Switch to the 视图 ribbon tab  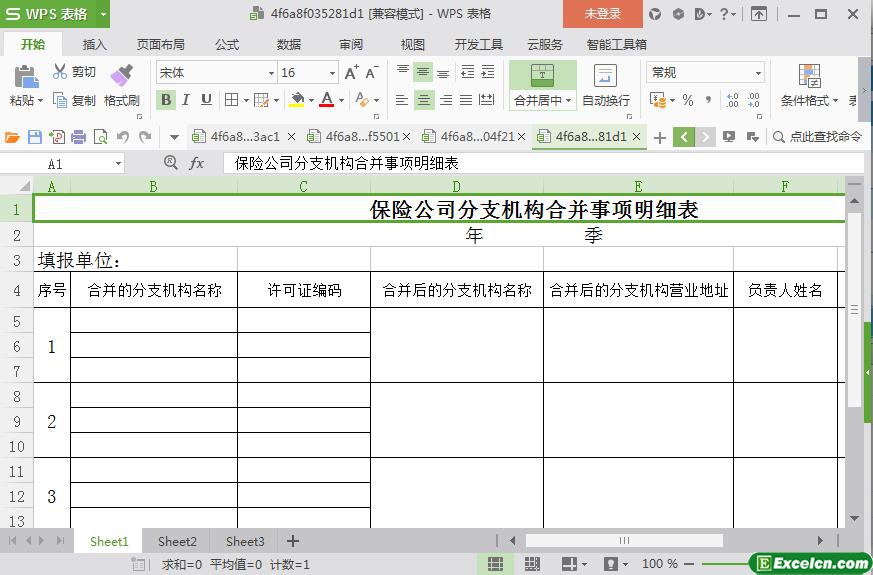413,45
